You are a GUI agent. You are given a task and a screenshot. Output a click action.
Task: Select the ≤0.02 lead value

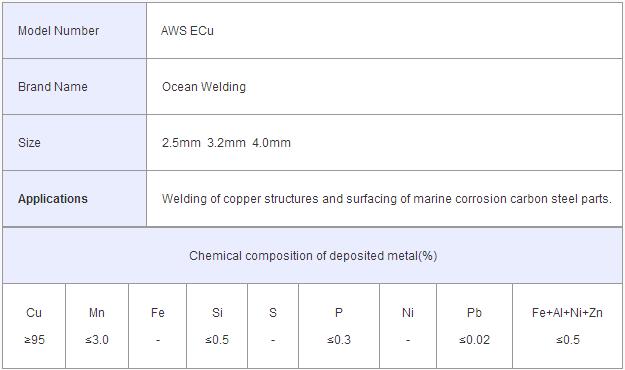coord(474,340)
